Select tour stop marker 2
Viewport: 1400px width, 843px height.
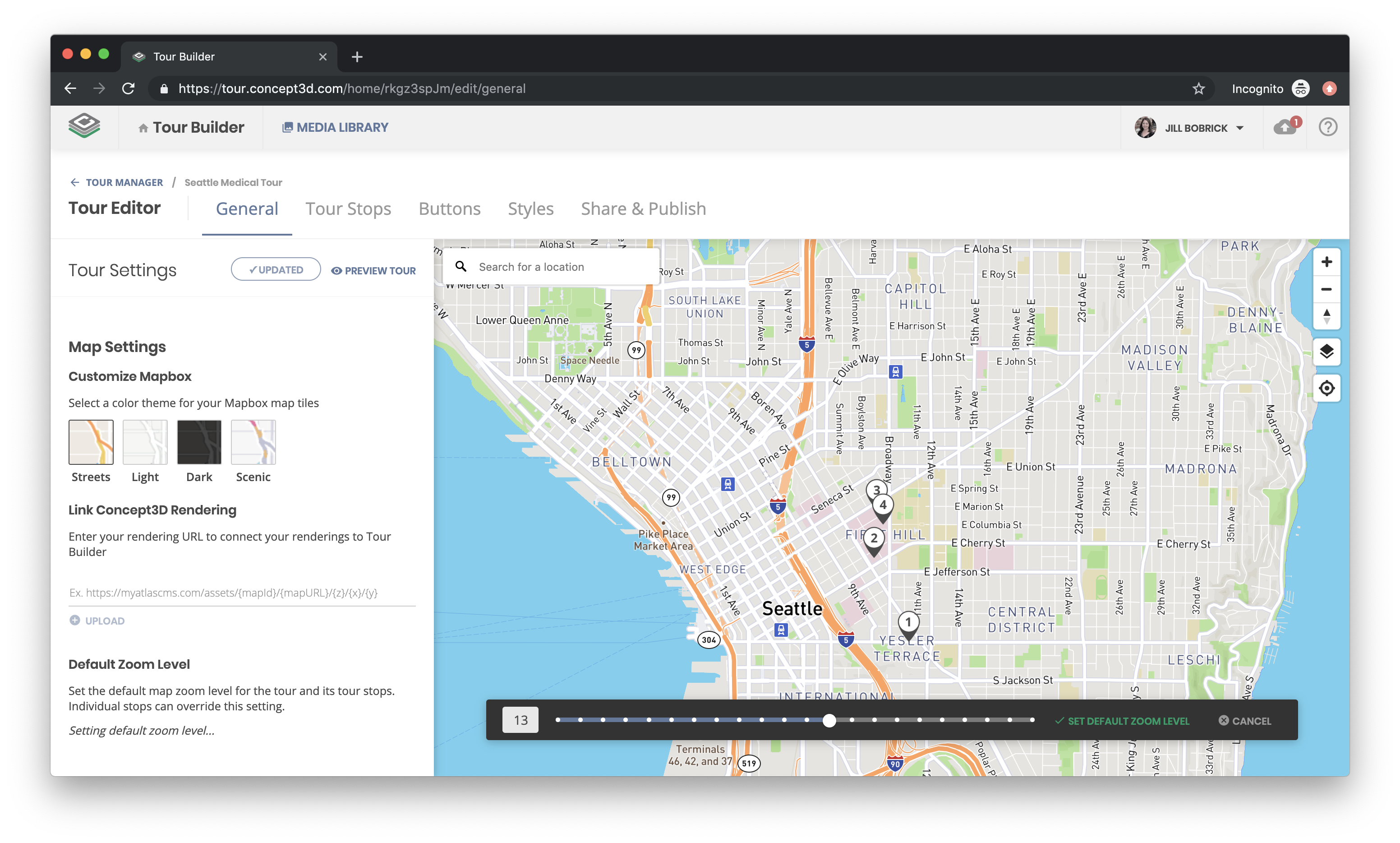[x=874, y=542]
